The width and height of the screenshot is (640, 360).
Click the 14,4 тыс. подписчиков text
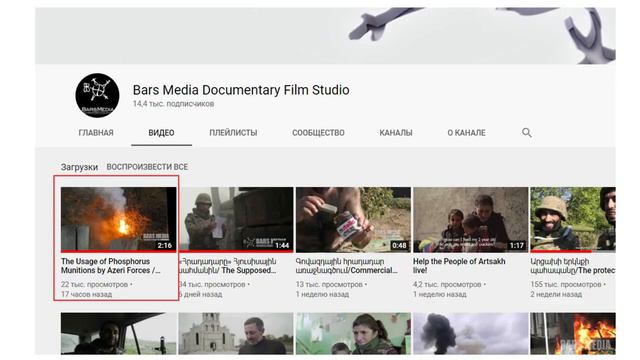coord(173,104)
